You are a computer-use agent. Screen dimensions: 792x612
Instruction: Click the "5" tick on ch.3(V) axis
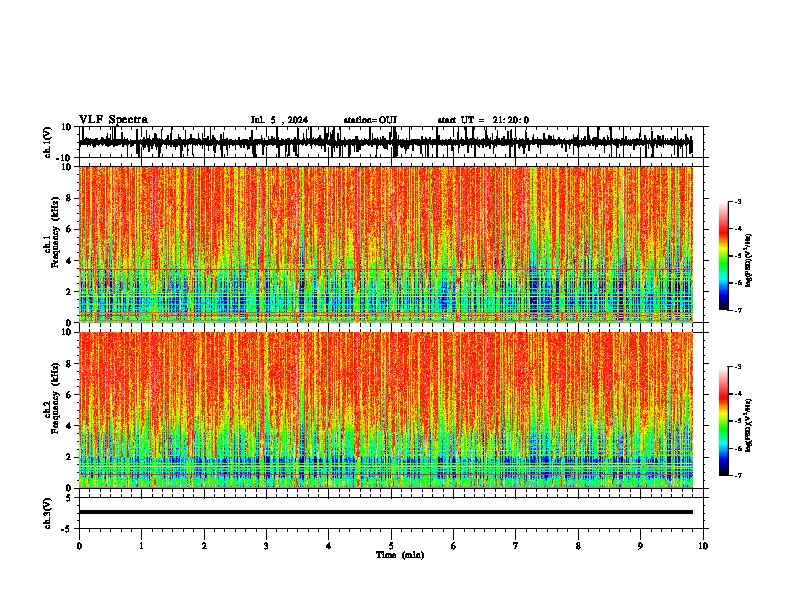click(x=69, y=498)
